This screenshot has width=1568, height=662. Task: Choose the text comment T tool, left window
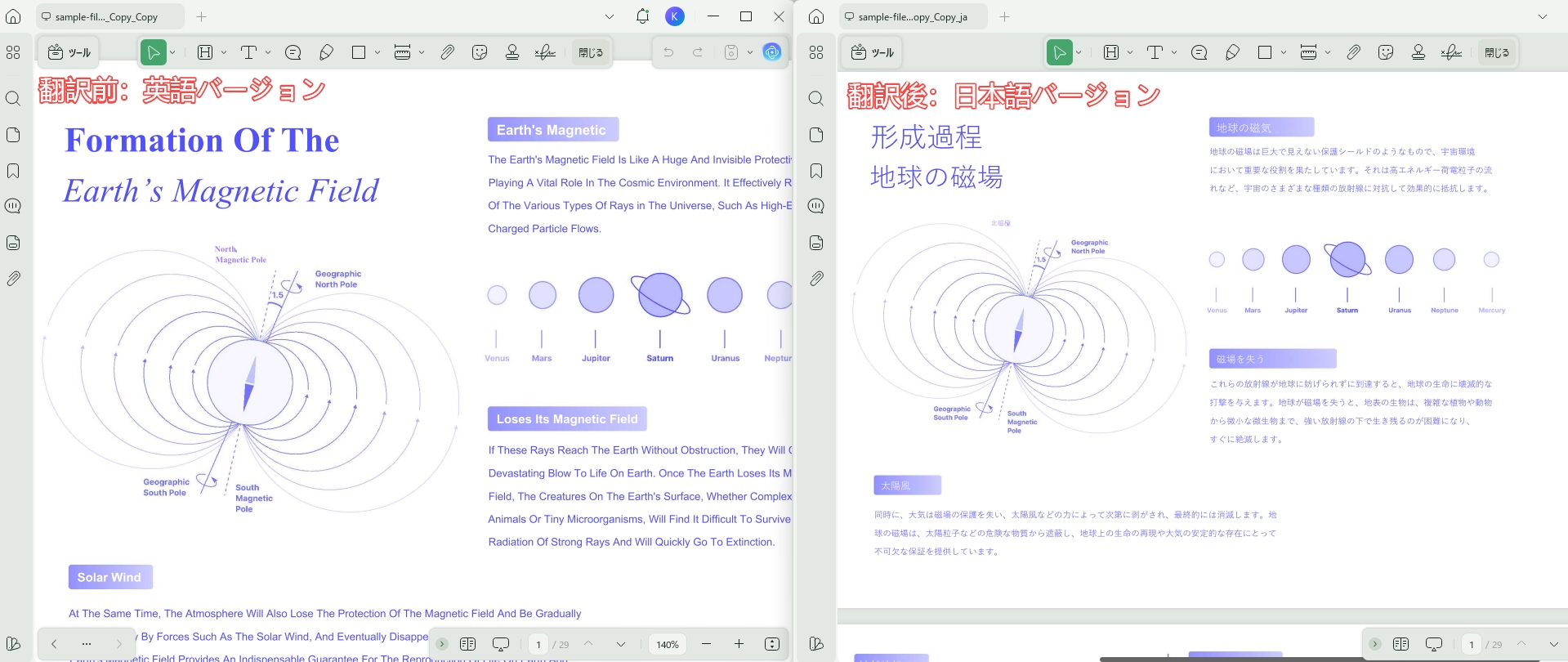[x=248, y=52]
